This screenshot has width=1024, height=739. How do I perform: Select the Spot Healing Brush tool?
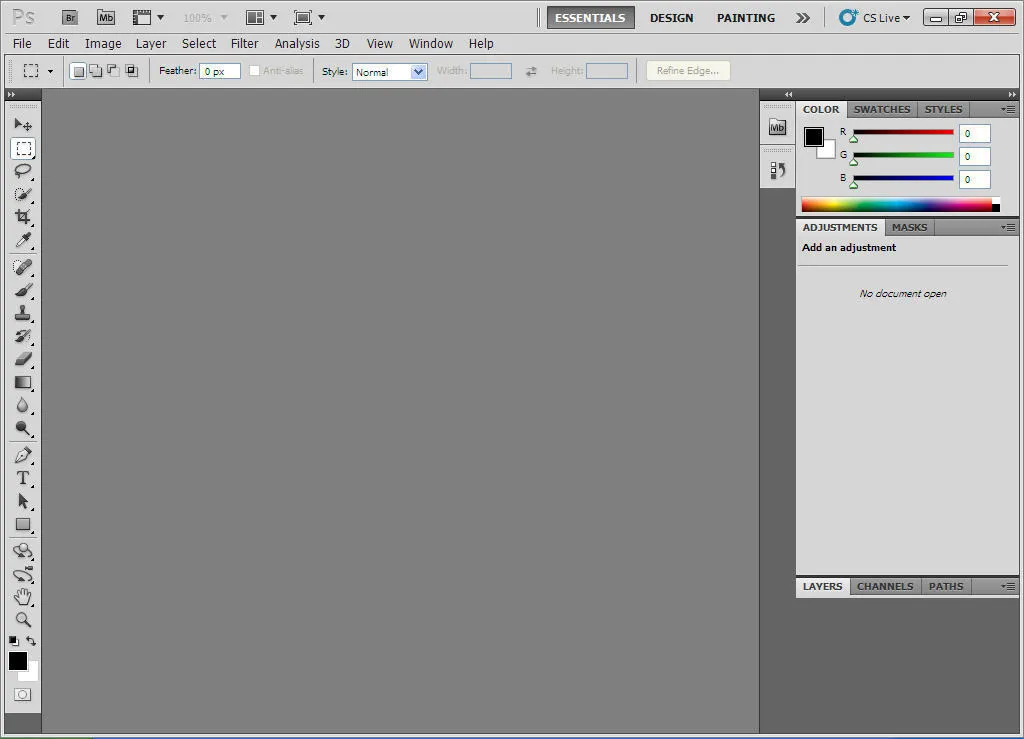pos(23,267)
